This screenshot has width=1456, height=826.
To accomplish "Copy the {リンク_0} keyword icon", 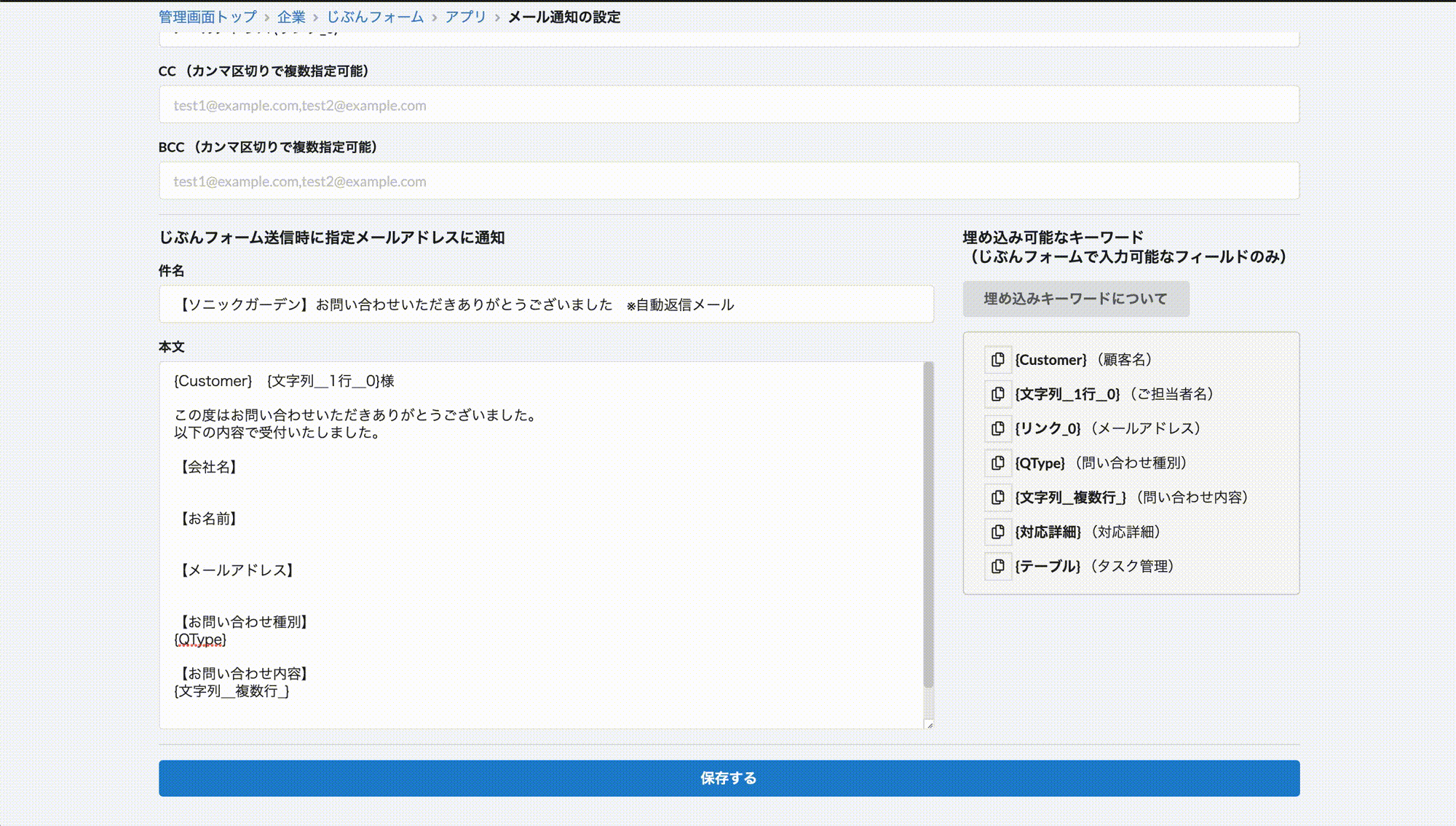I will [x=997, y=428].
